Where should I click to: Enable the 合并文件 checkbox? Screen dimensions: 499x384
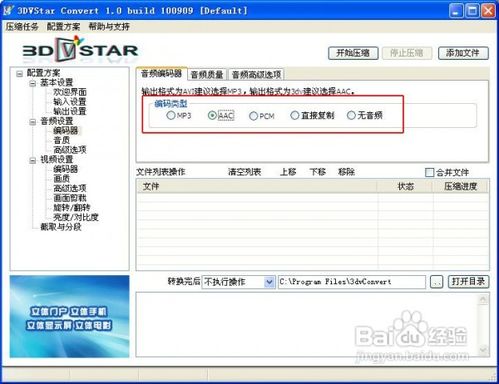pos(429,172)
